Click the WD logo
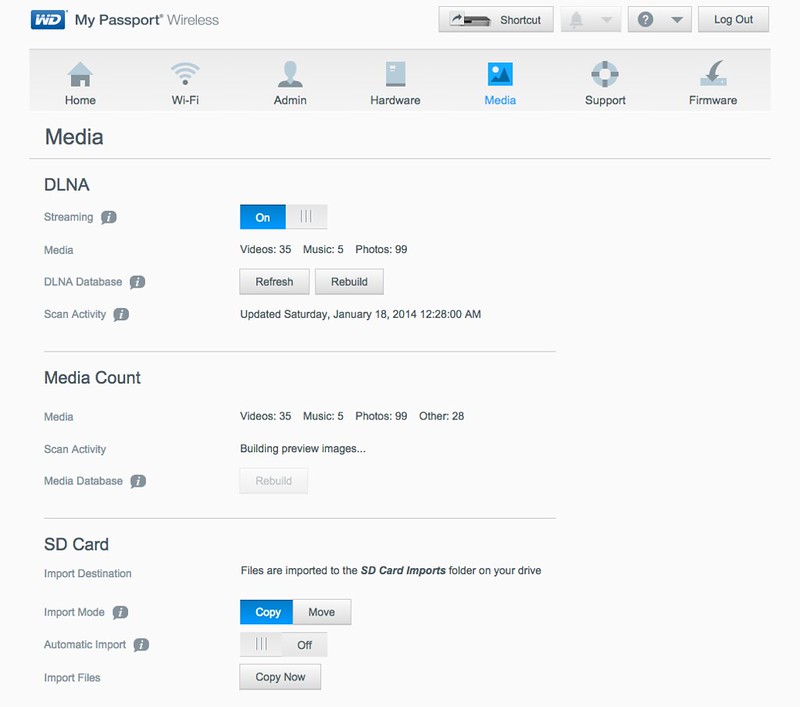This screenshot has height=707, width=800. [x=48, y=20]
